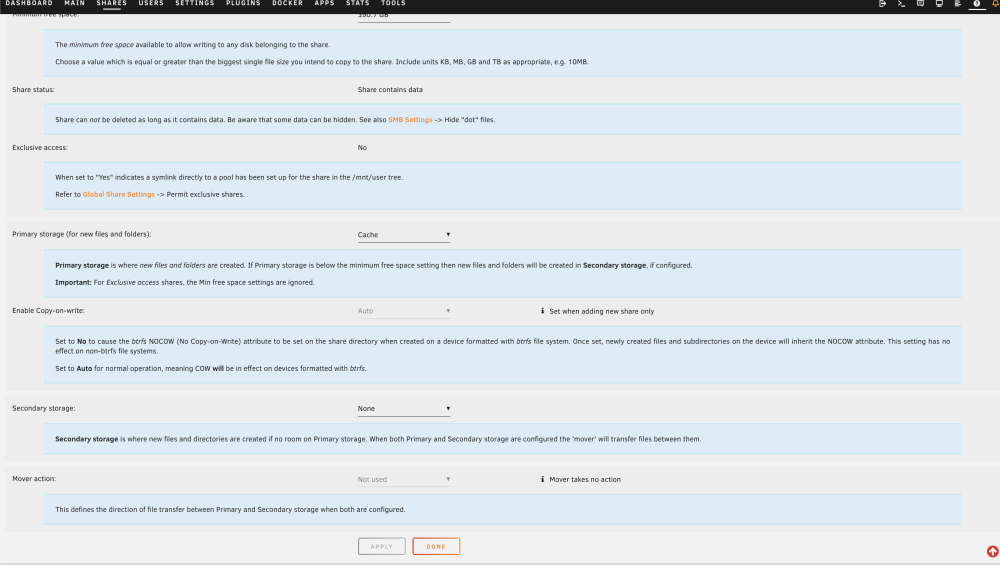Open the Mover action Not used dropdown
This screenshot has height=565, width=1000.
point(404,480)
